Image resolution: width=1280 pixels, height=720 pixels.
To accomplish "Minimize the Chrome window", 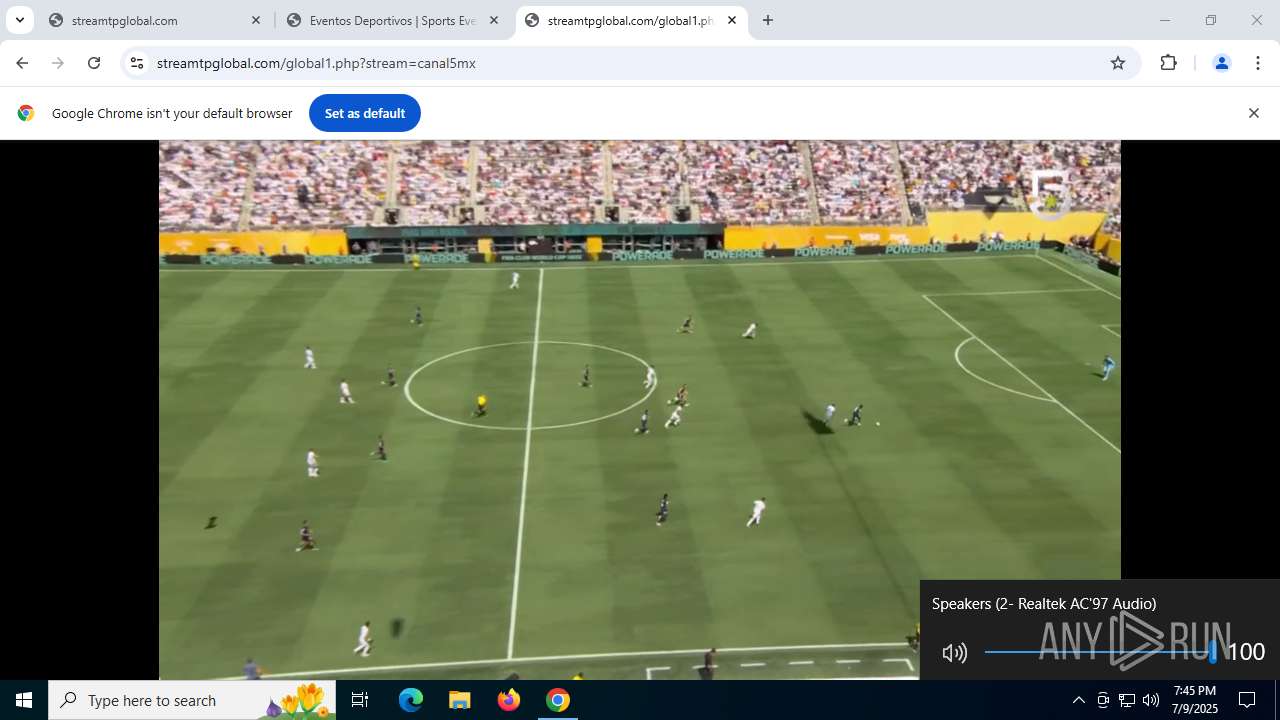I will click(x=1164, y=20).
